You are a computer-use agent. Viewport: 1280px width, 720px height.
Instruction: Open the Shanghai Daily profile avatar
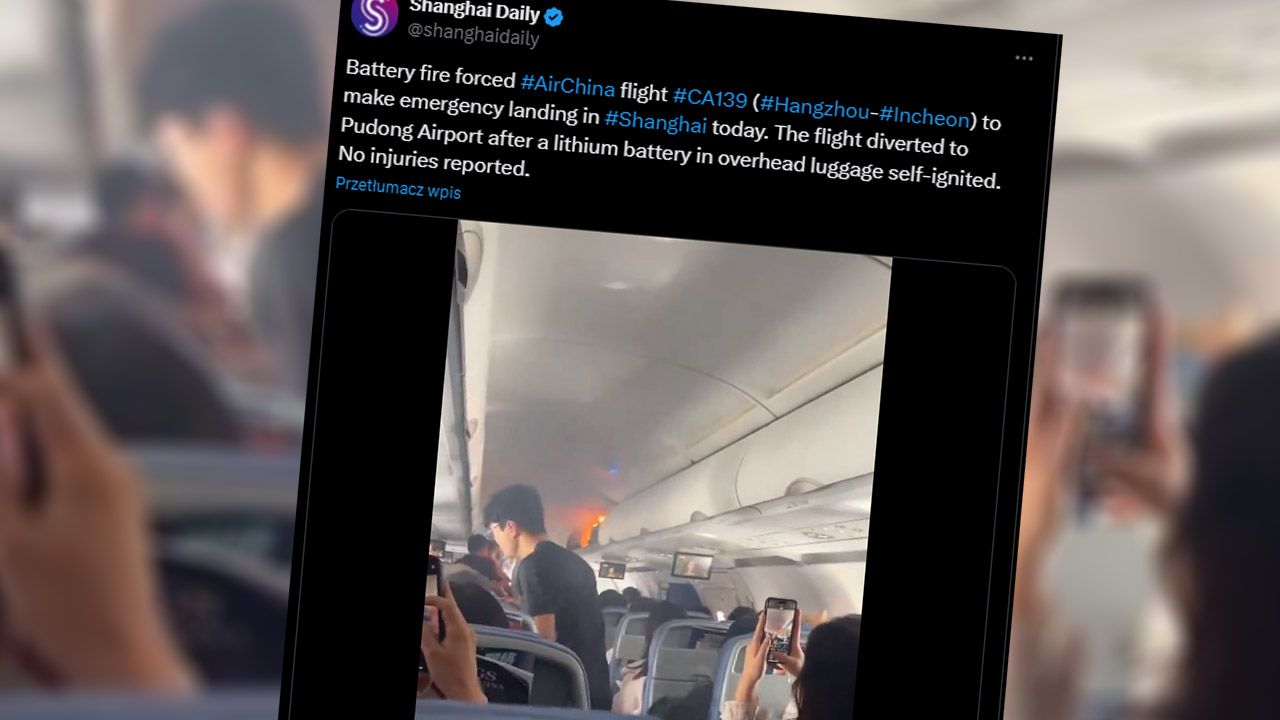click(375, 15)
